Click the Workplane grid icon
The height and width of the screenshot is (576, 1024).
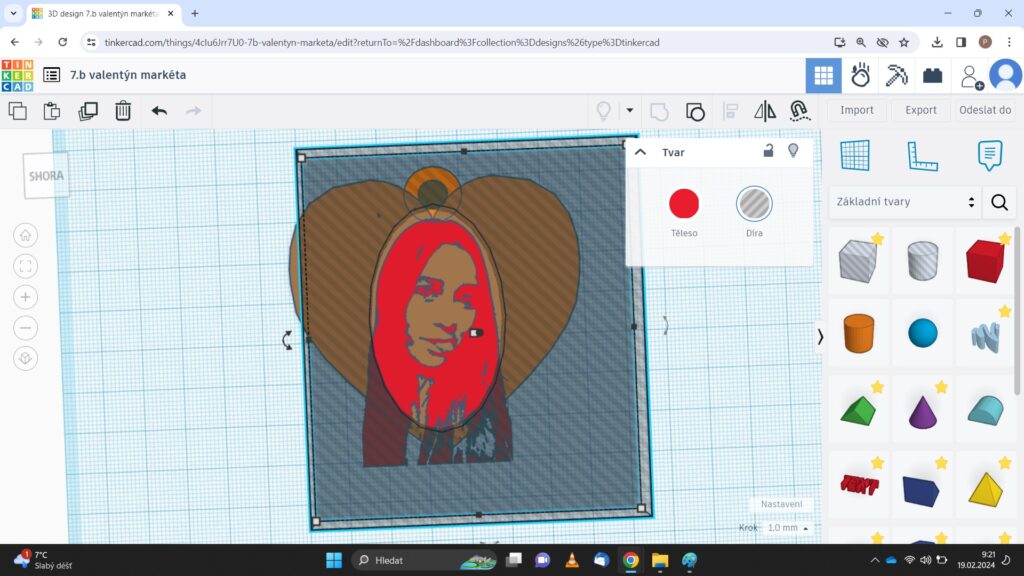pyautogui.click(x=855, y=155)
